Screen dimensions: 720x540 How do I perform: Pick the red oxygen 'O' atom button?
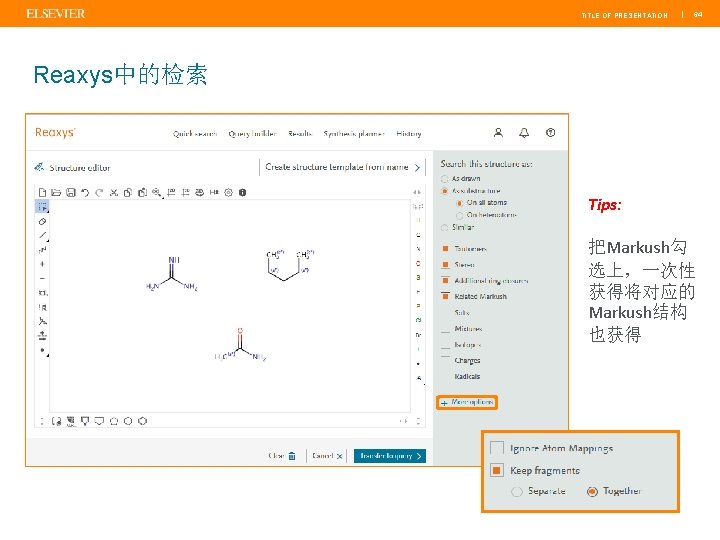coord(418,264)
